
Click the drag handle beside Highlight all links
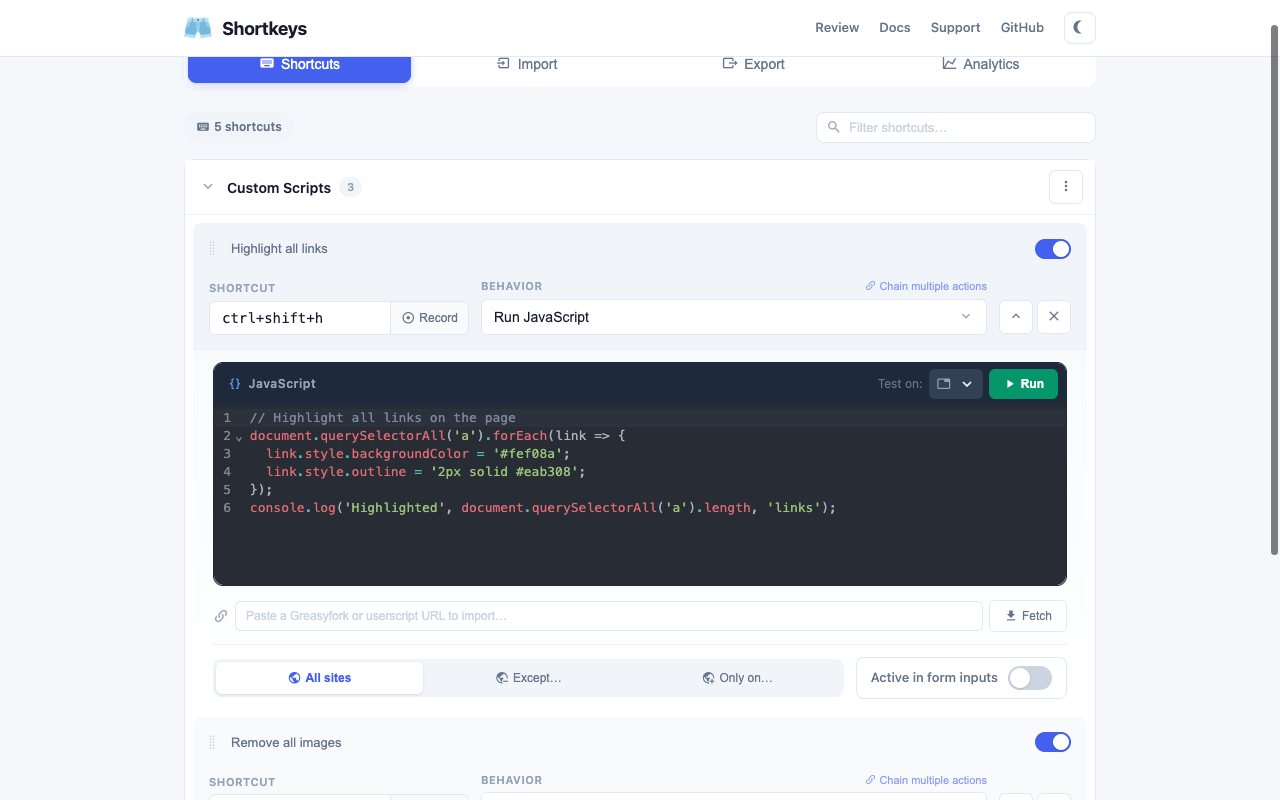coord(212,249)
